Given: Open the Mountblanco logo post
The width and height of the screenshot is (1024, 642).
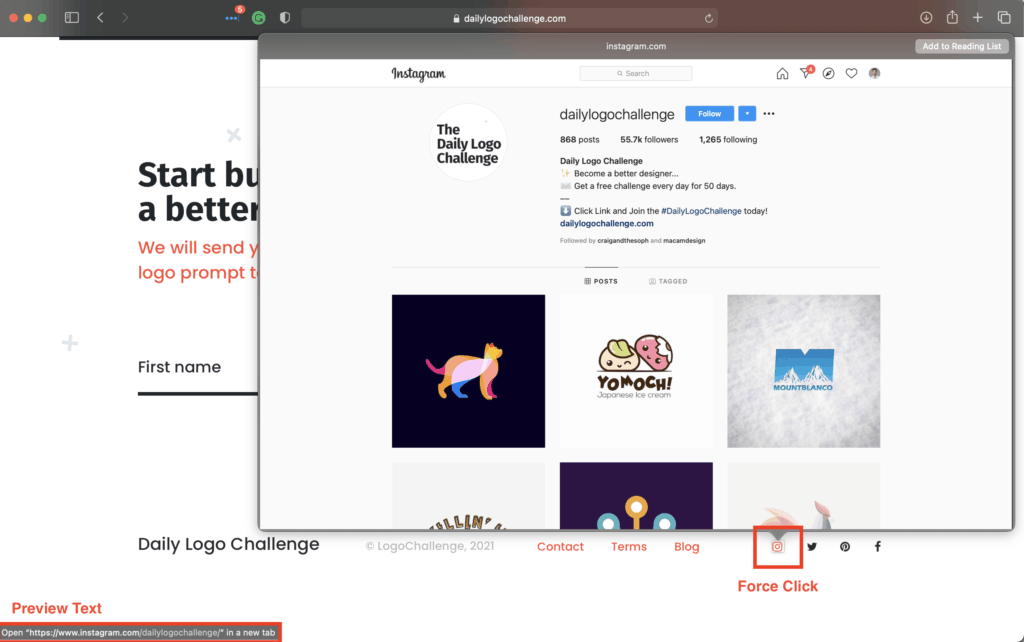Looking at the screenshot, I should 804,371.
